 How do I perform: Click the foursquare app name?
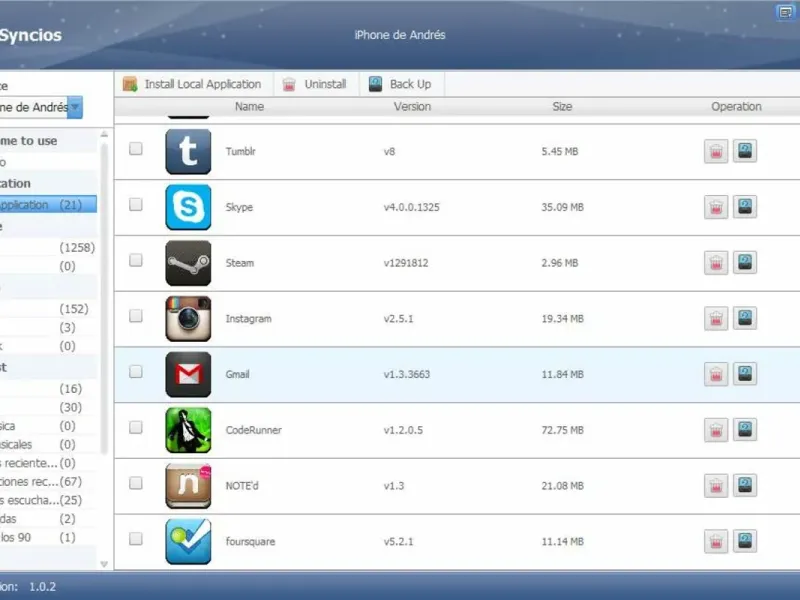(x=250, y=542)
